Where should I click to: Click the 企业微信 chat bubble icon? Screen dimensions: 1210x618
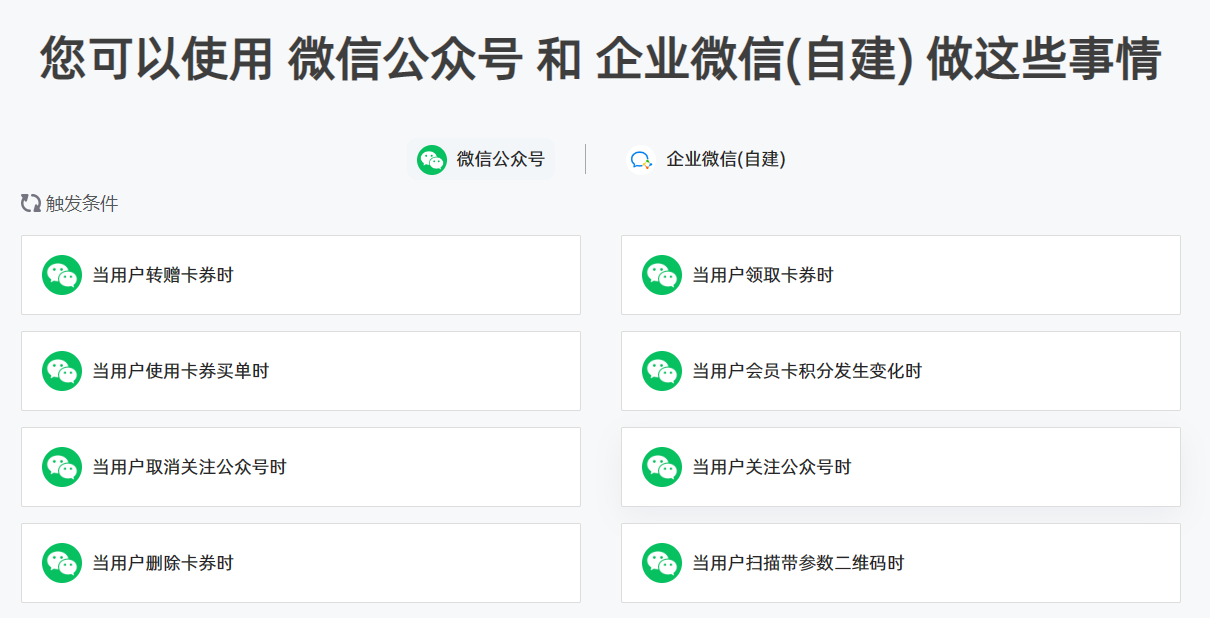click(641, 159)
